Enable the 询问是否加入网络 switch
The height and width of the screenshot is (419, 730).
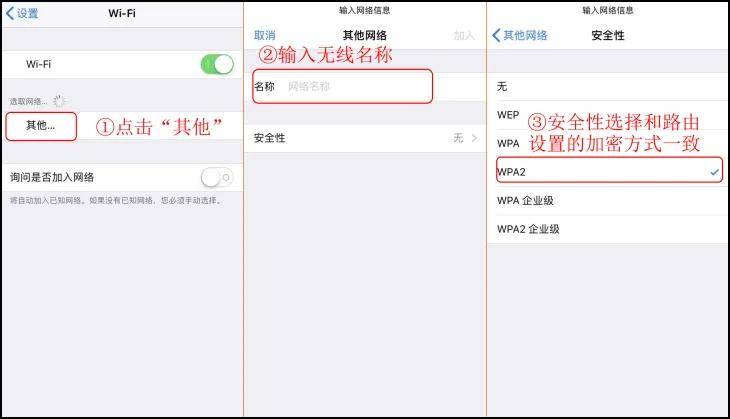coord(217,177)
